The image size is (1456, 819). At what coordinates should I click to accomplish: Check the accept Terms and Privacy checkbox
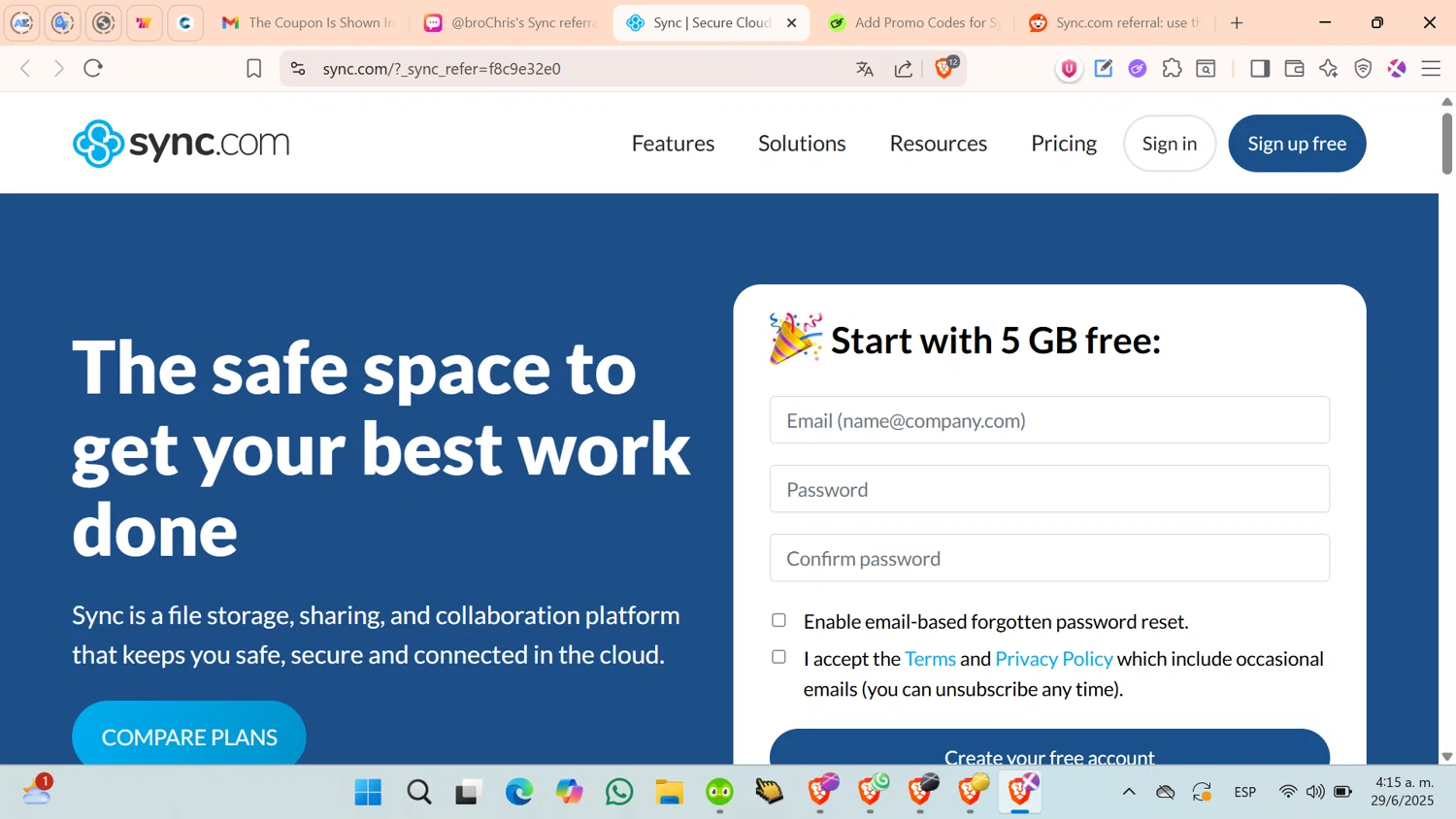(778, 657)
